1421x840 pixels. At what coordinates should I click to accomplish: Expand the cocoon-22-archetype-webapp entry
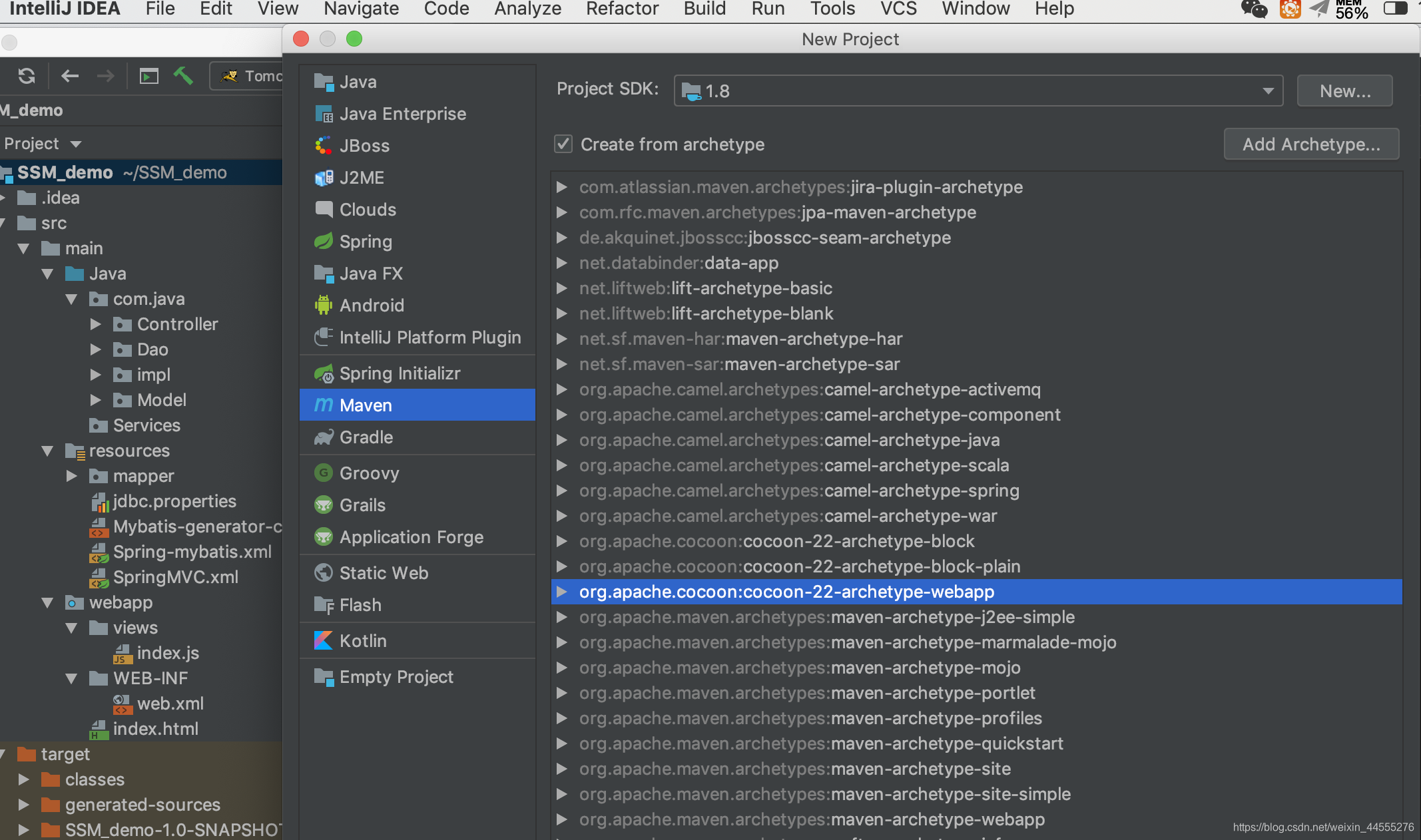(562, 592)
